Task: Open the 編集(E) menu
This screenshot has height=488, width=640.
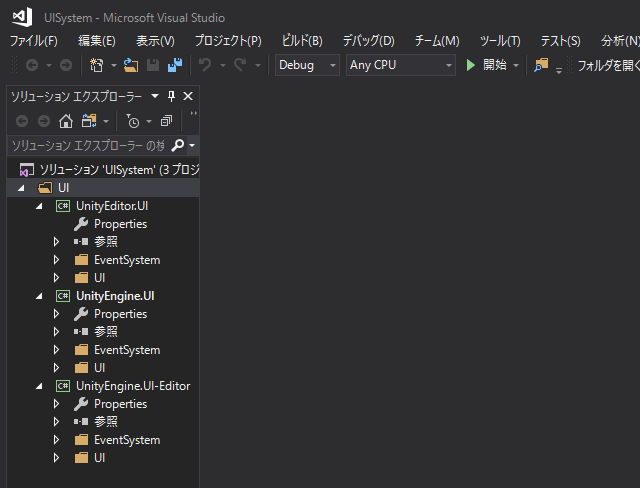Action: pyautogui.click(x=97, y=41)
